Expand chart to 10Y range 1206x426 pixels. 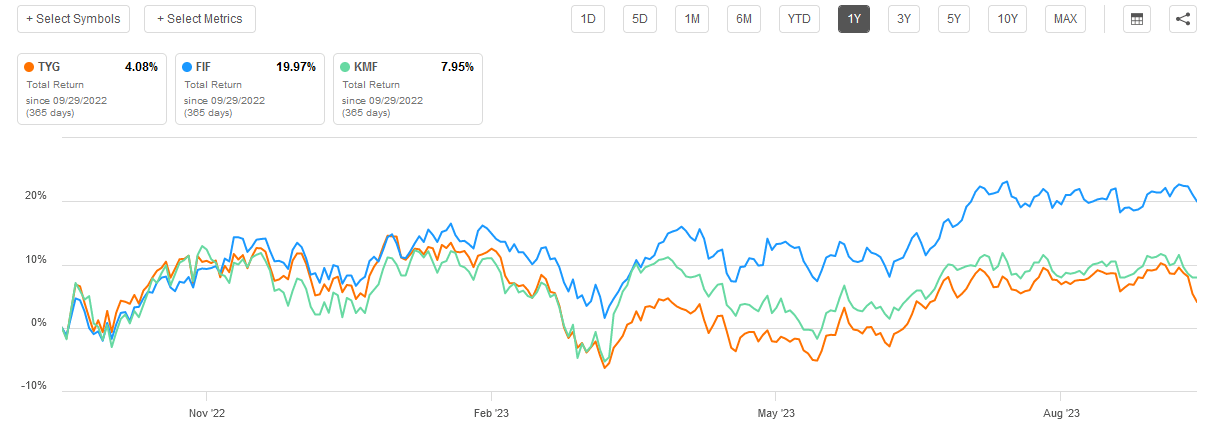[x=1008, y=19]
